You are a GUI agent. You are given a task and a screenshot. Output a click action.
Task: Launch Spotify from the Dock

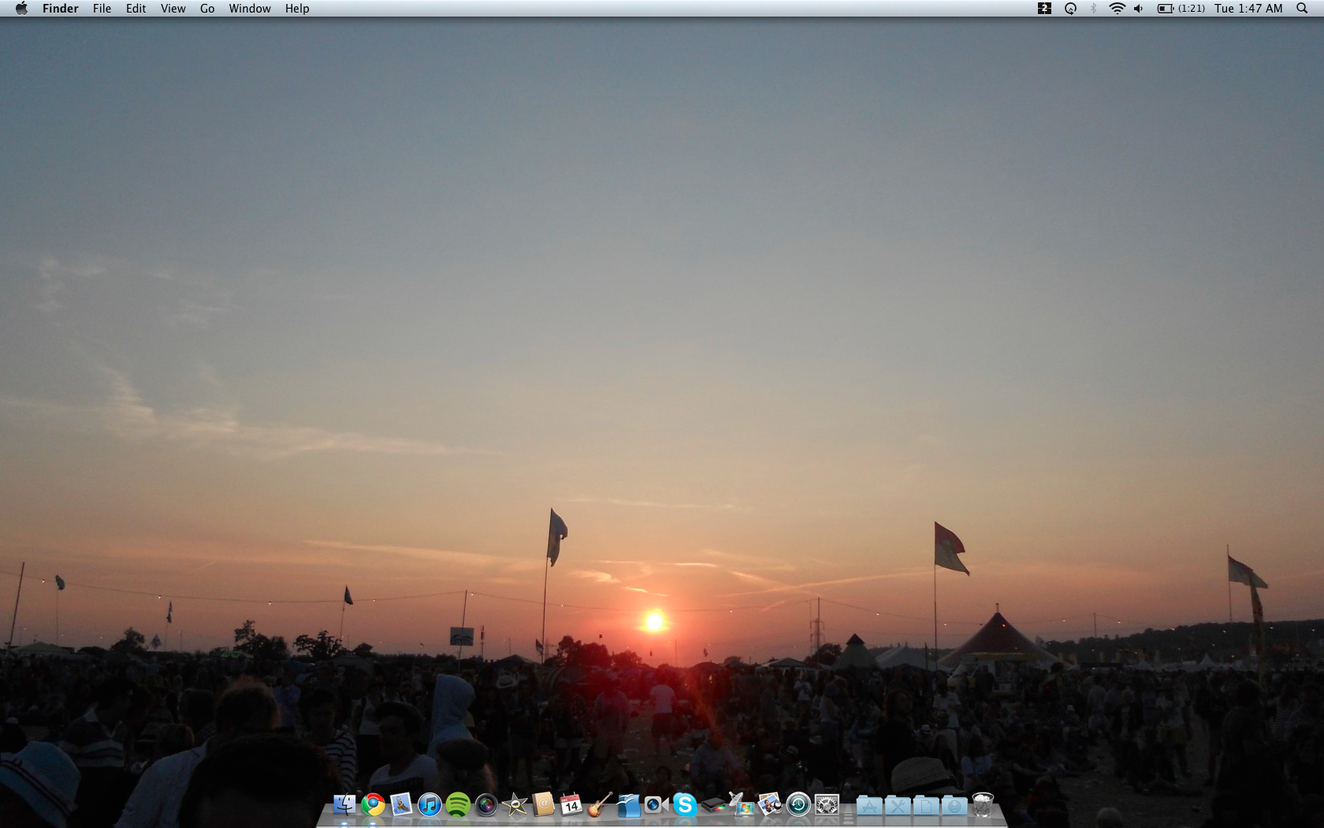click(x=458, y=804)
